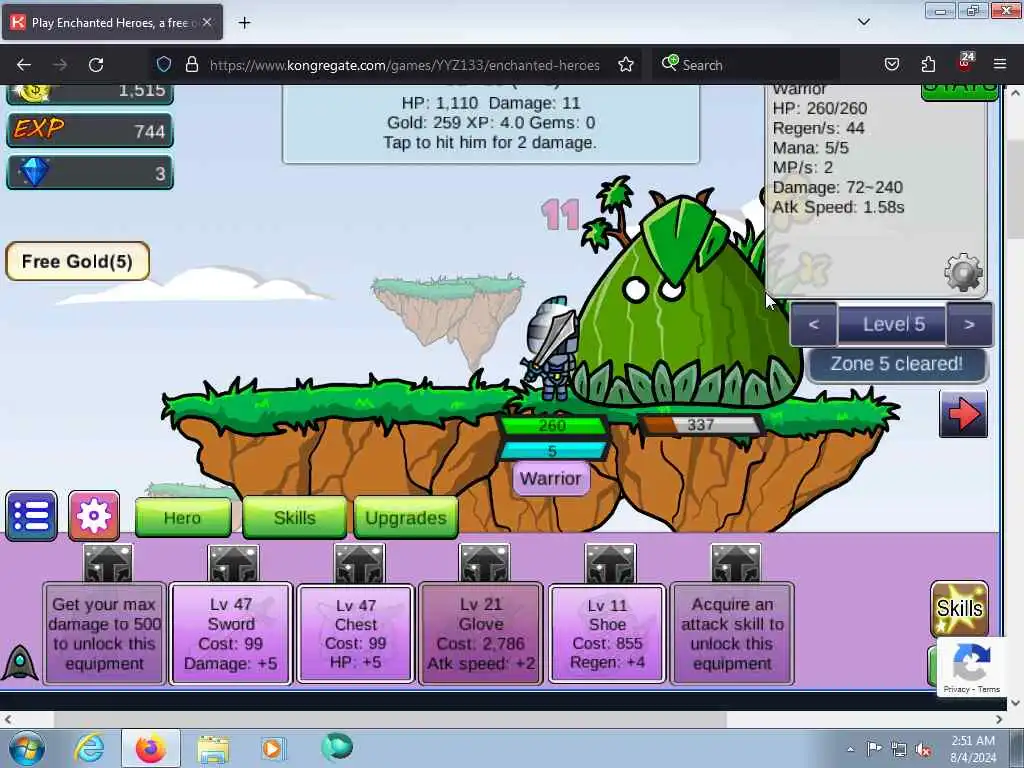Open Firefox extensions puzzle icon

coord(928,65)
